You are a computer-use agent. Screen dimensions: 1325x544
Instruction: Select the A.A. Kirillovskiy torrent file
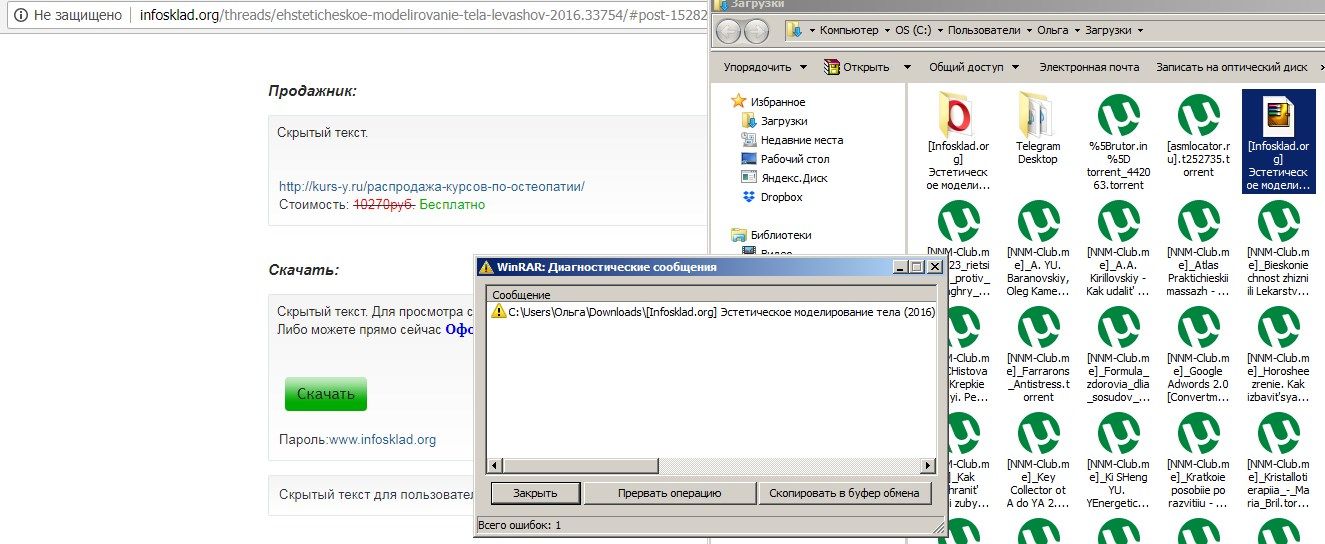tap(1118, 248)
